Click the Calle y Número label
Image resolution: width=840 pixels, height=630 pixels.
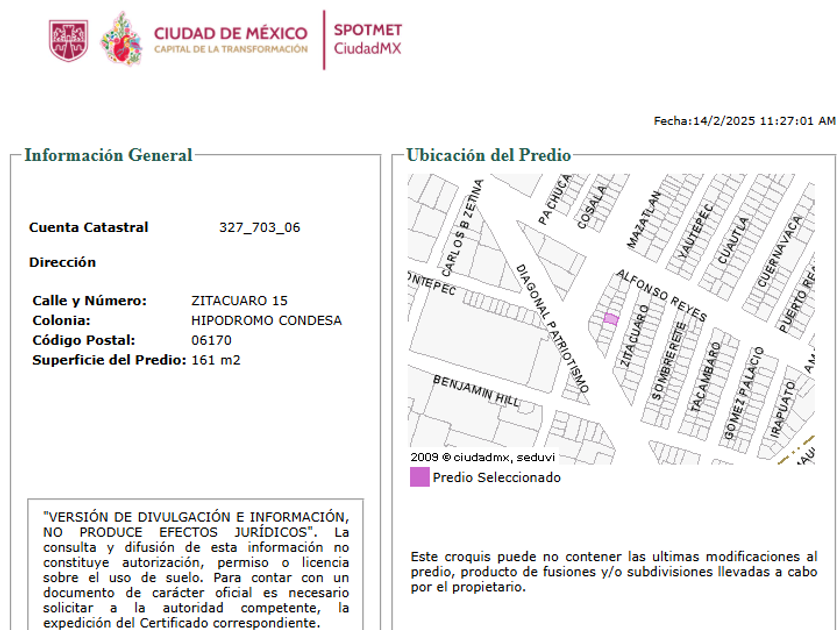click(x=89, y=301)
